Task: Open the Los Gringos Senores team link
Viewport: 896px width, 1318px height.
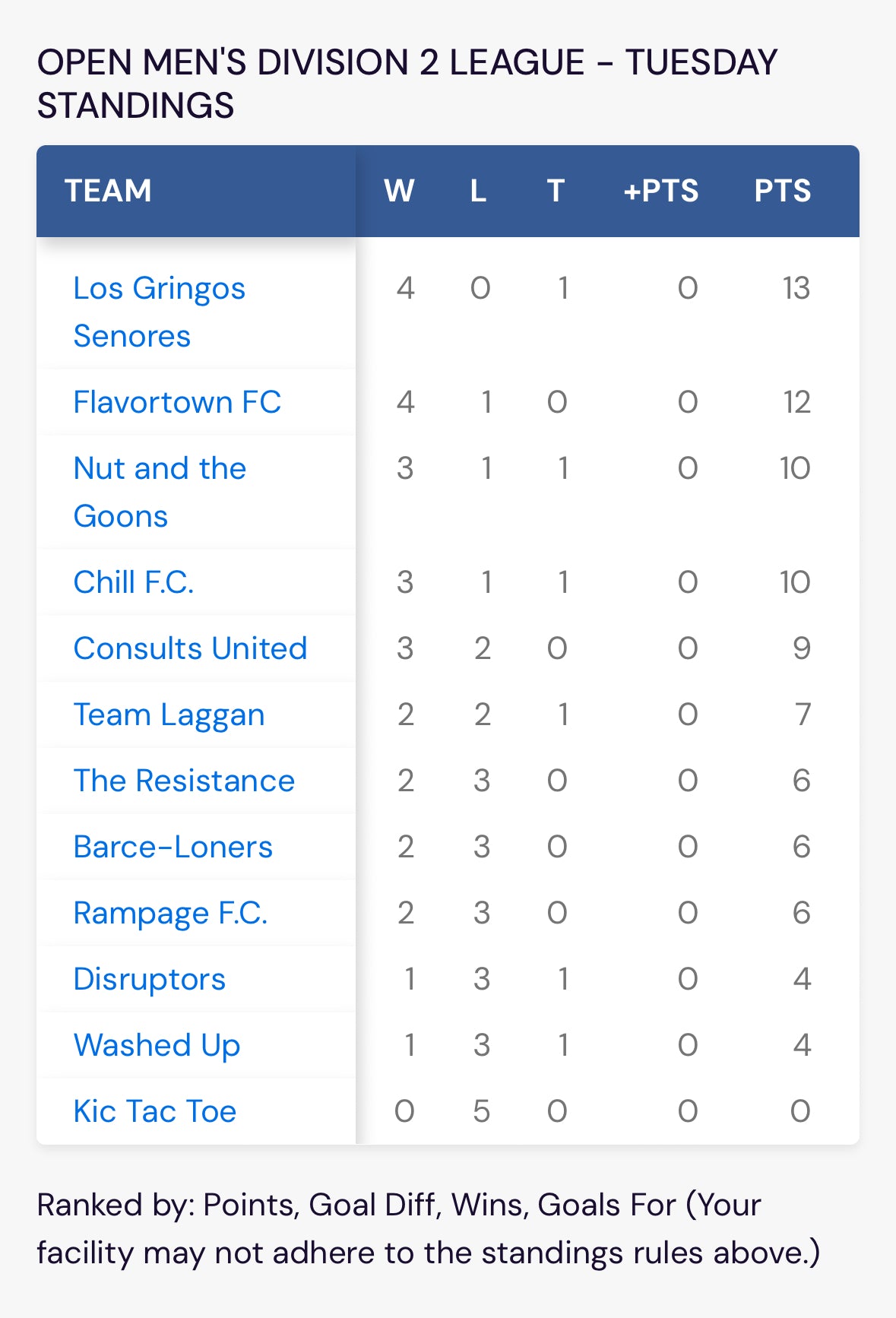Action: click(160, 312)
